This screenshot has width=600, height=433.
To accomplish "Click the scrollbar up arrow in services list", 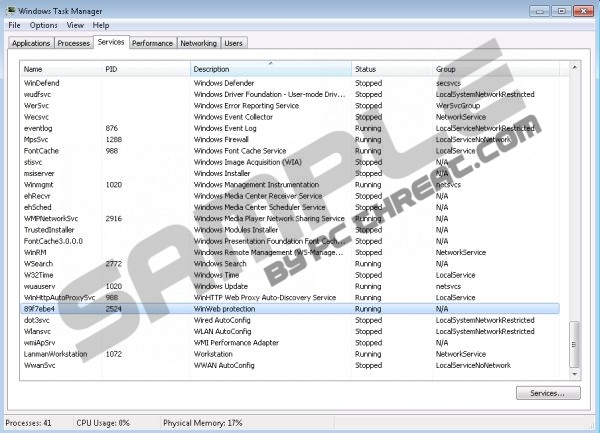I will [x=573, y=67].
